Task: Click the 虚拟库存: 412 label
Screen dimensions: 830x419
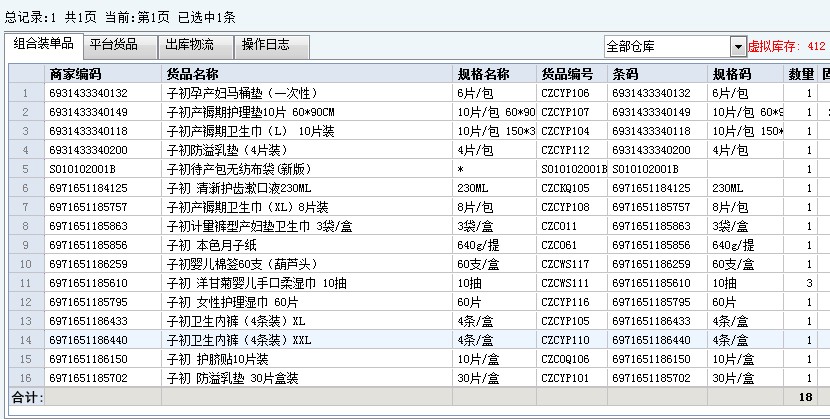Action: coord(786,47)
